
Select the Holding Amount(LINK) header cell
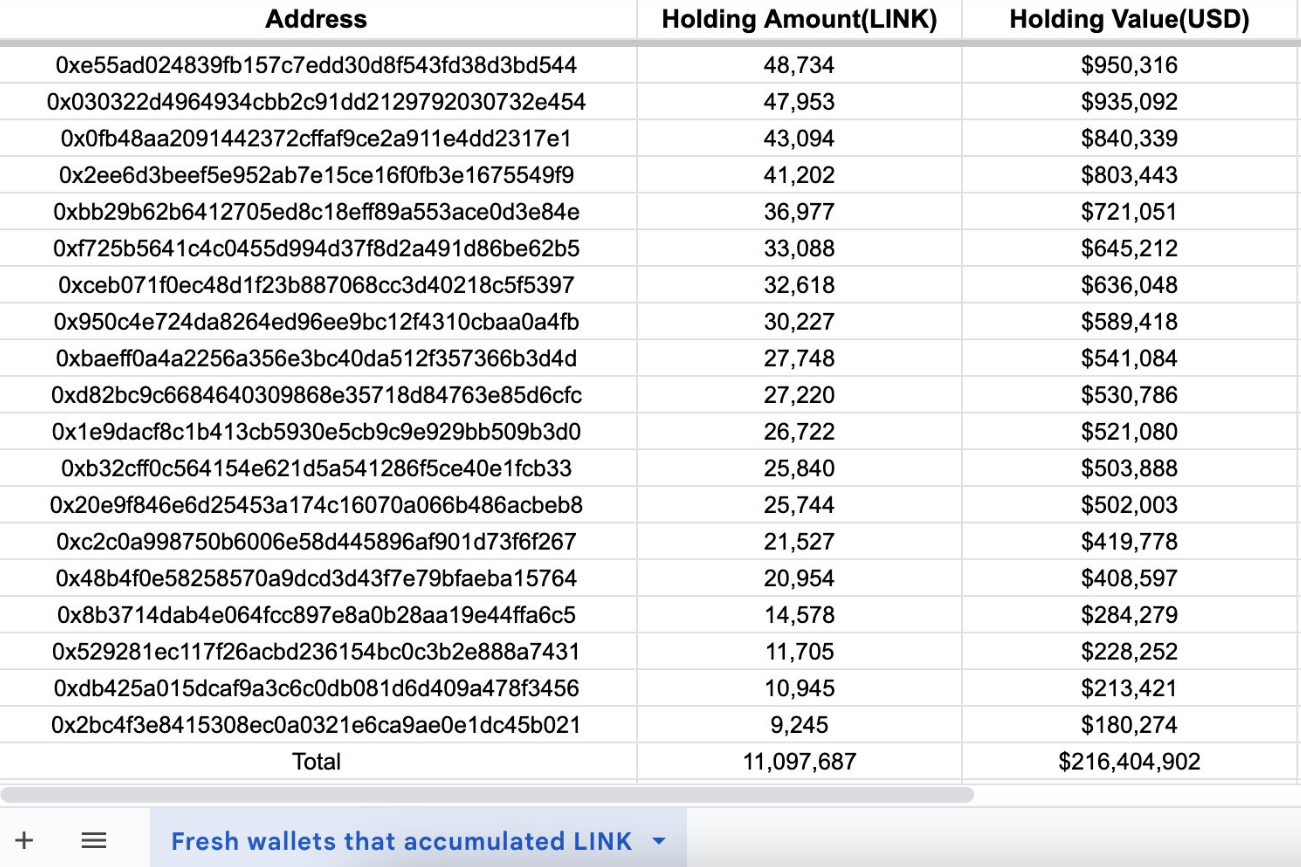coord(799,19)
